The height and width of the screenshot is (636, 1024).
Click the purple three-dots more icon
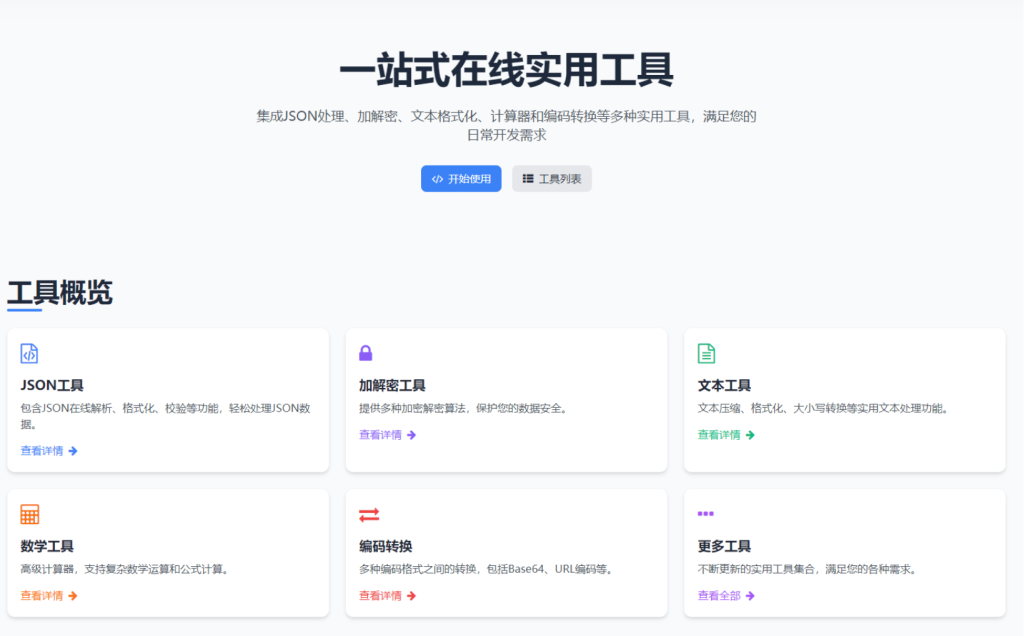click(x=706, y=514)
